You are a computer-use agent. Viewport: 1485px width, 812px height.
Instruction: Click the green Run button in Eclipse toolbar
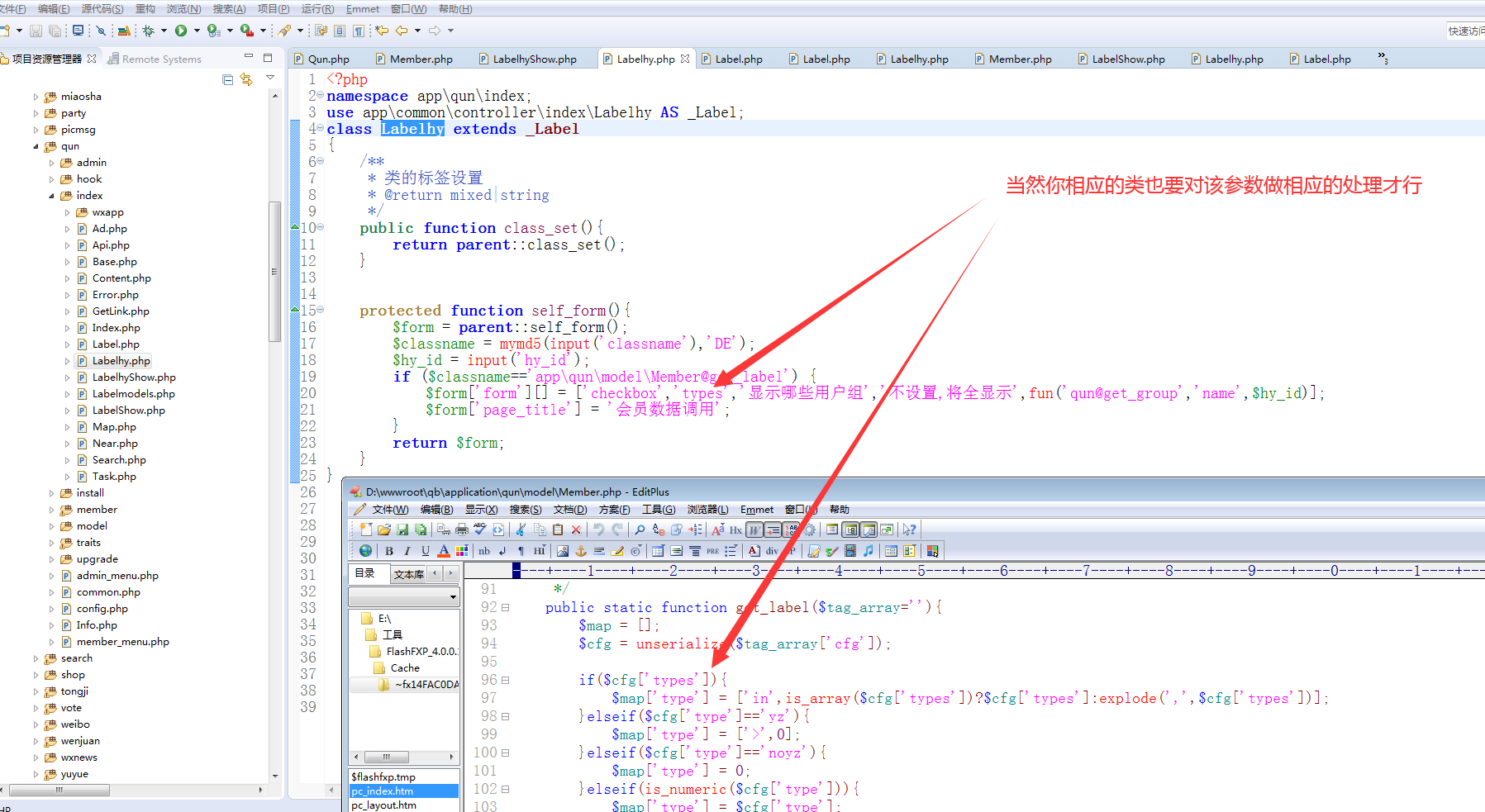pos(180,31)
